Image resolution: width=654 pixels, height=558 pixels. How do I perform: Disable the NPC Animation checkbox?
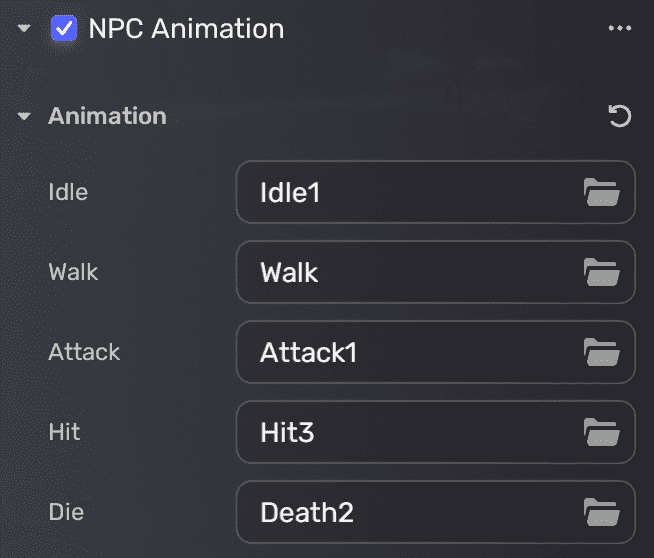tap(64, 29)
